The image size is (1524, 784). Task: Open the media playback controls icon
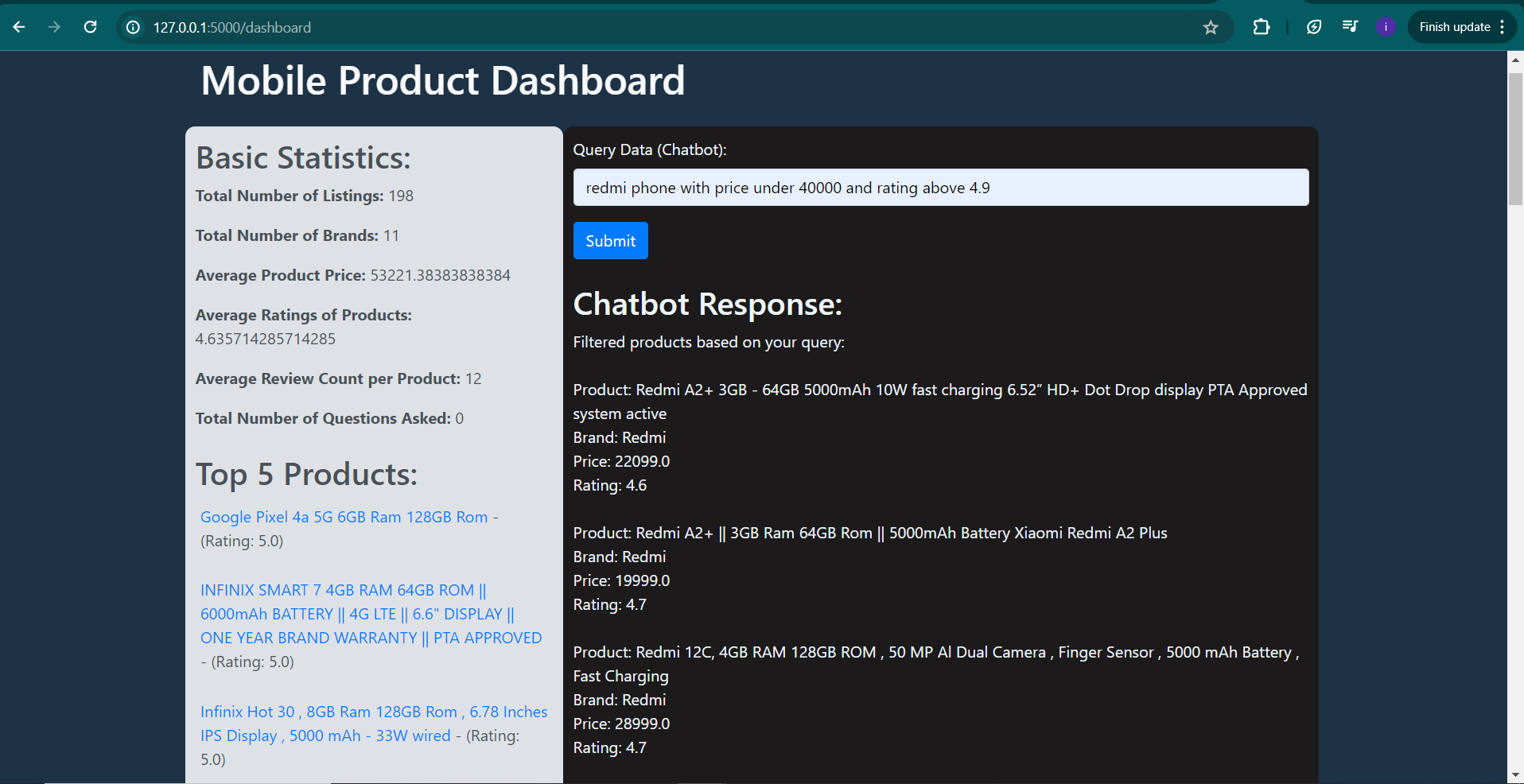point(1350,26)
